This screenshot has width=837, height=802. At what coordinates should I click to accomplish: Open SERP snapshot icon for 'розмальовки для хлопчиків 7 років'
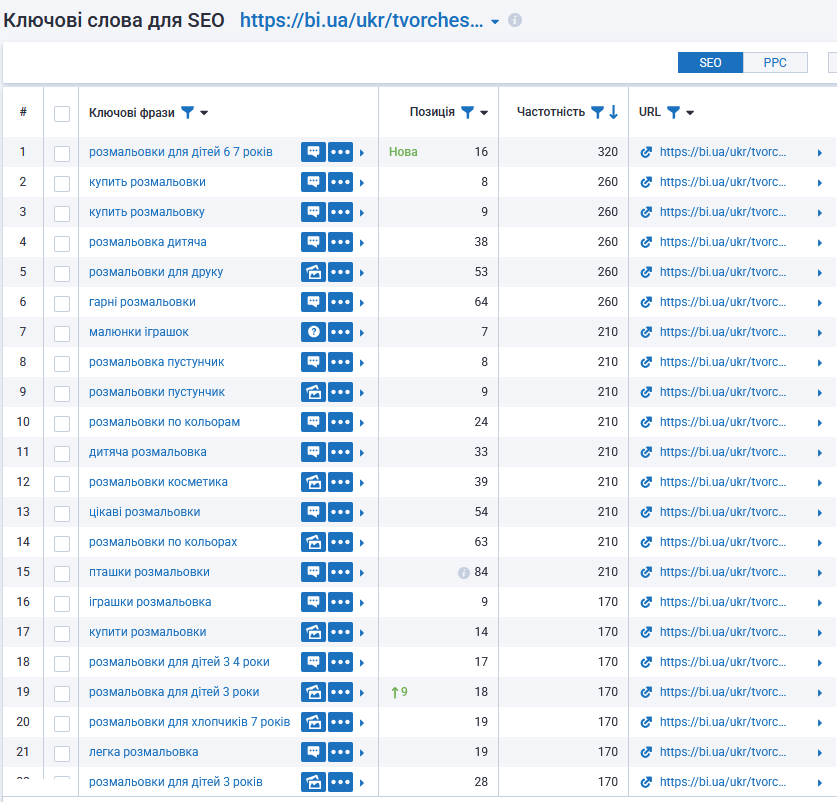tap(313, 722)
